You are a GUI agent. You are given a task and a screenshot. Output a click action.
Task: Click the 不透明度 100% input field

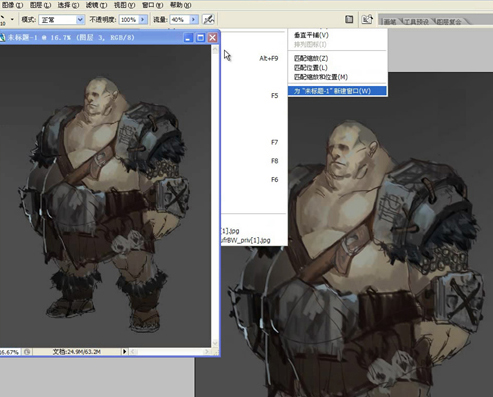129,20
